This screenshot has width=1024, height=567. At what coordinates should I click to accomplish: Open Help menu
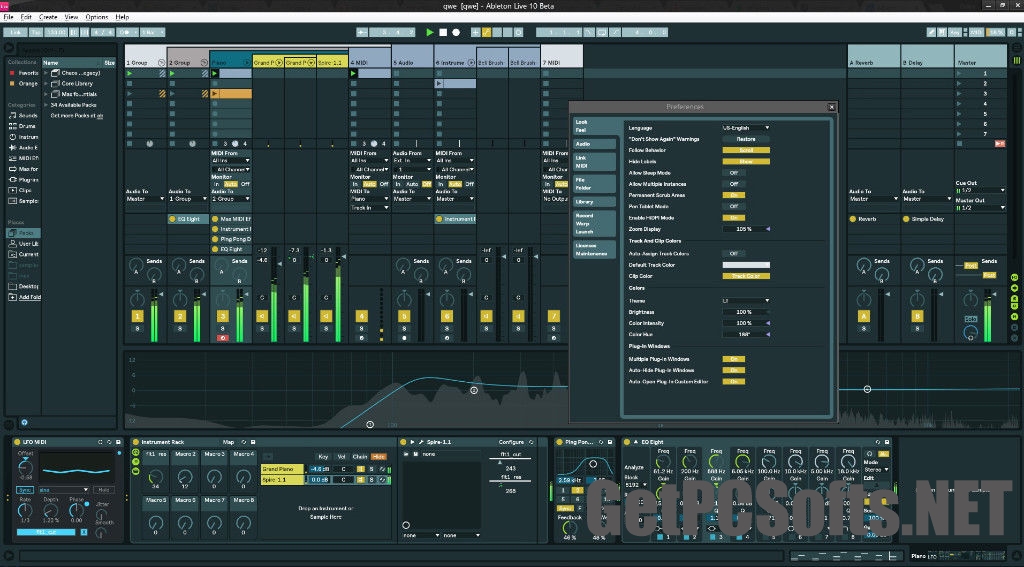(122, 17)
